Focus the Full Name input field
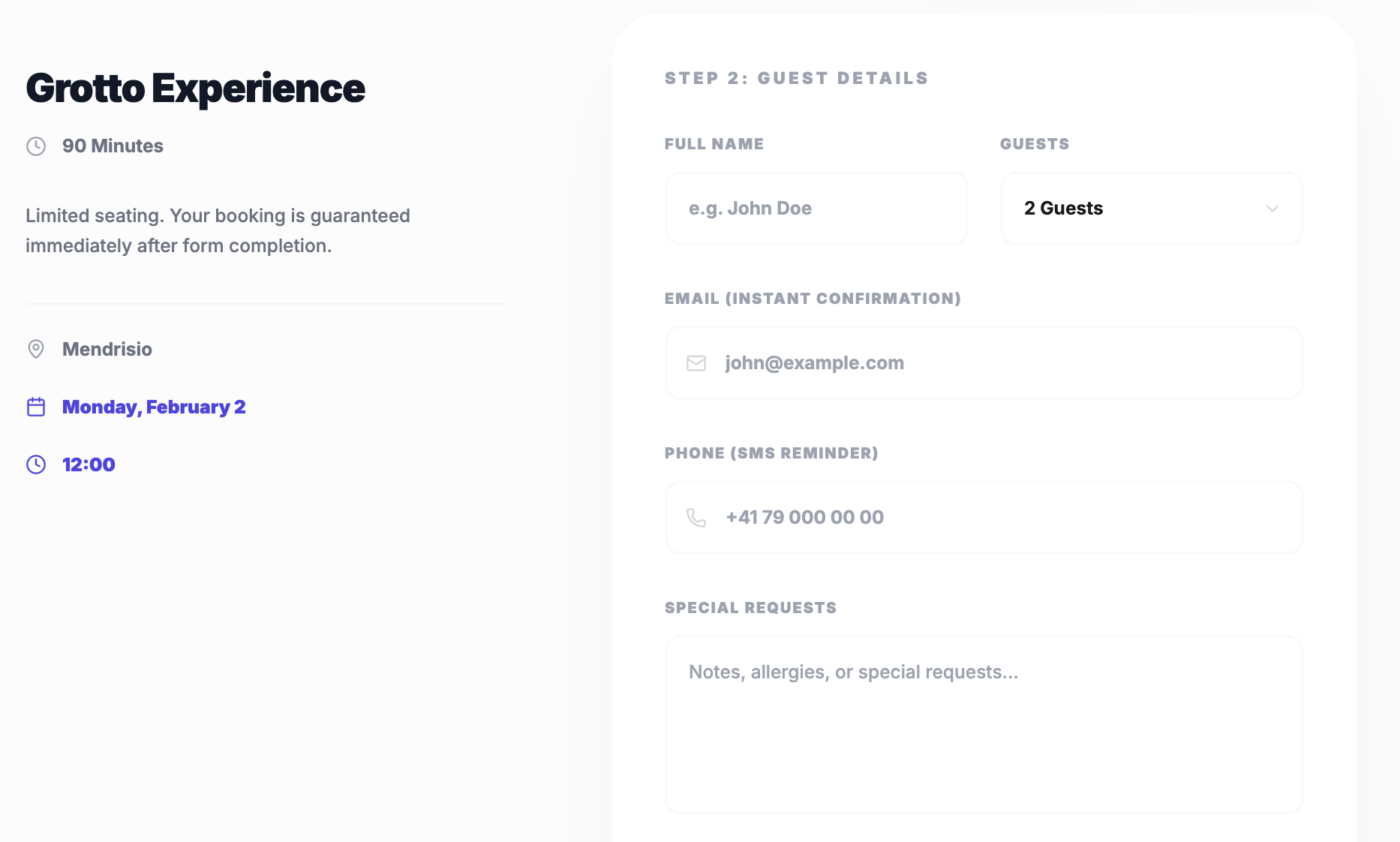 pyautogui.click(x=816, y=209)
